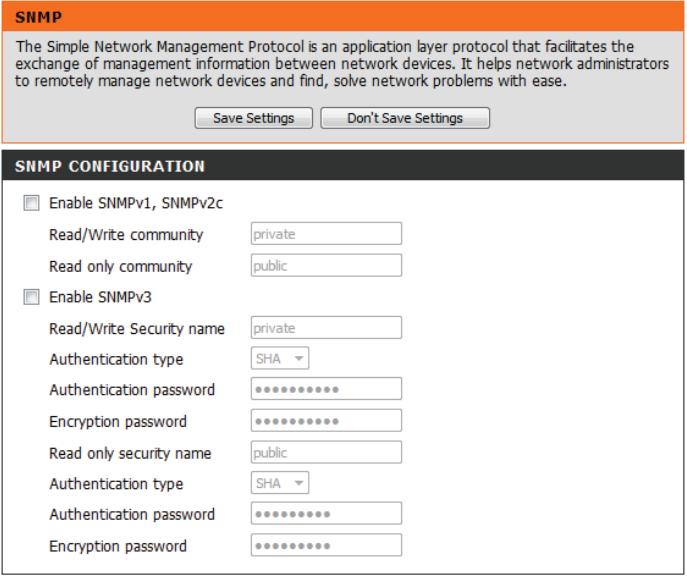This screenshot has width=687, height=576.
Task: Select Encryption password field for Read only security
Action: (x=325, y=545)
